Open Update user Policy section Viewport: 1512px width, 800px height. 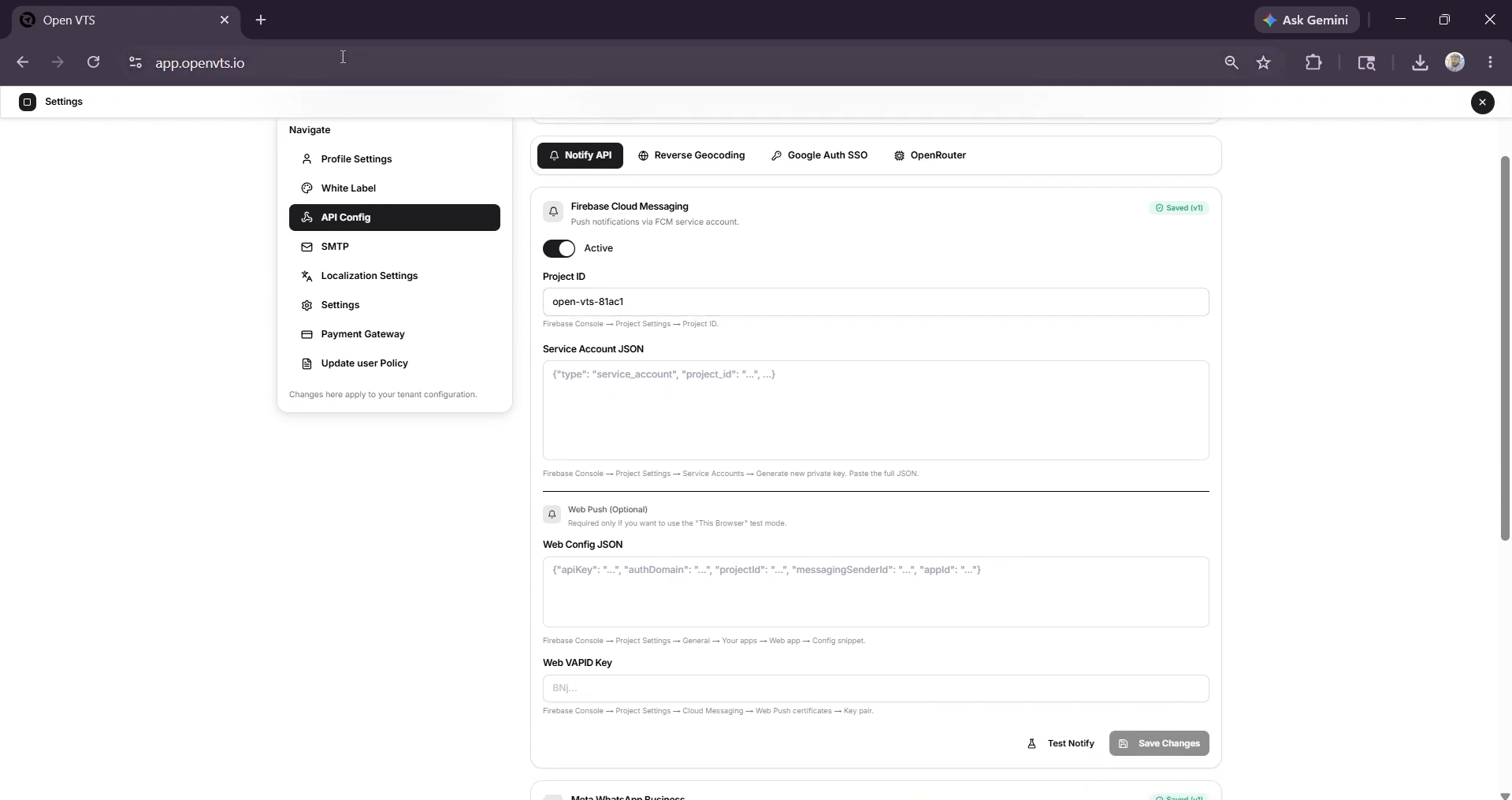pyautogui.click(x=394, y=363)
